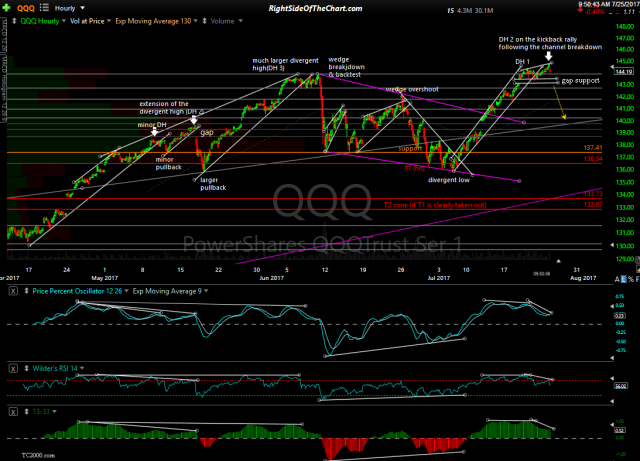The width and height of the screenshot is (640, 461).
Task: Close the Wilder's RSI pane
Action: click(x=13, y=369)
